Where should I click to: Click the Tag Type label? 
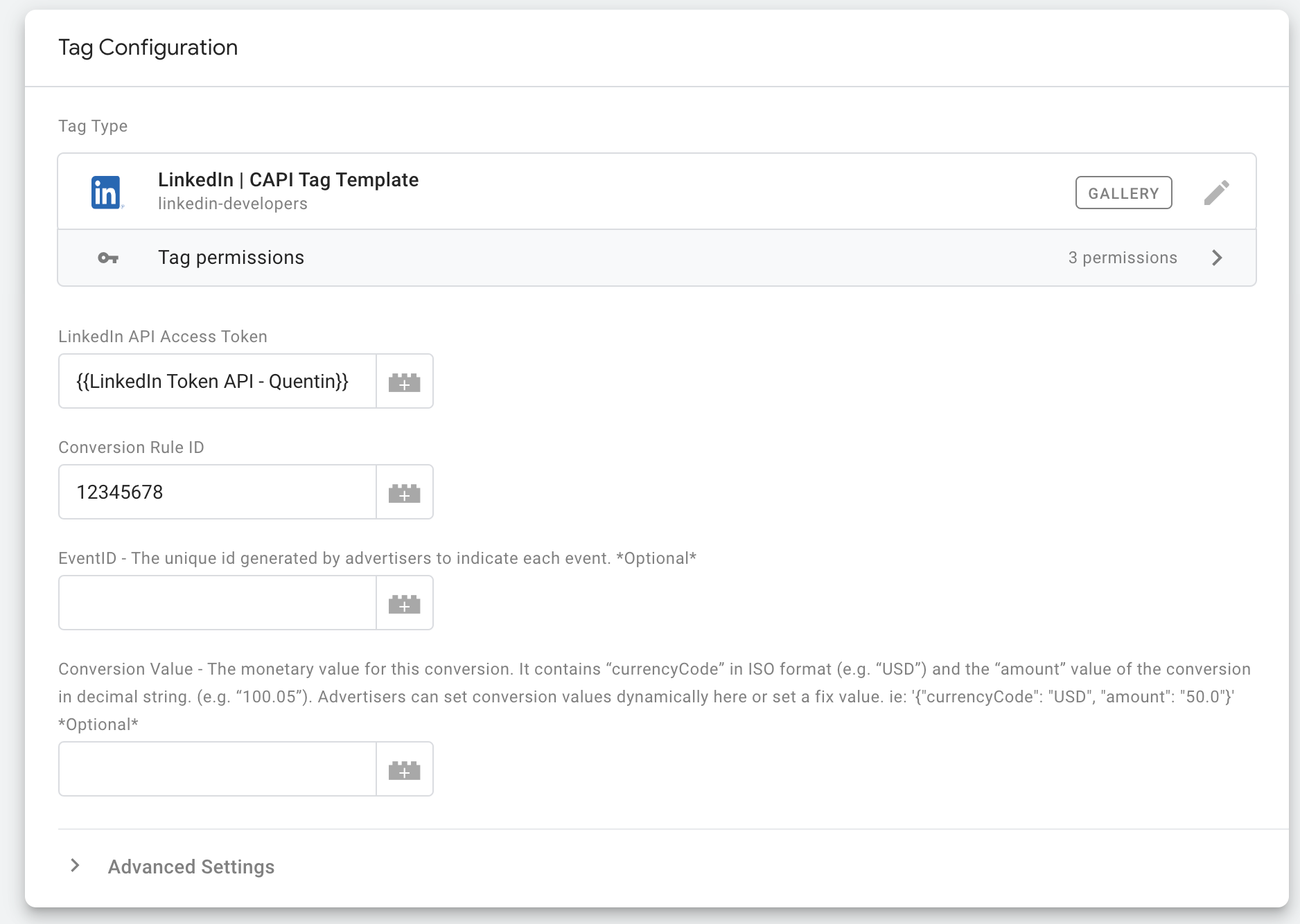(93, 126)
